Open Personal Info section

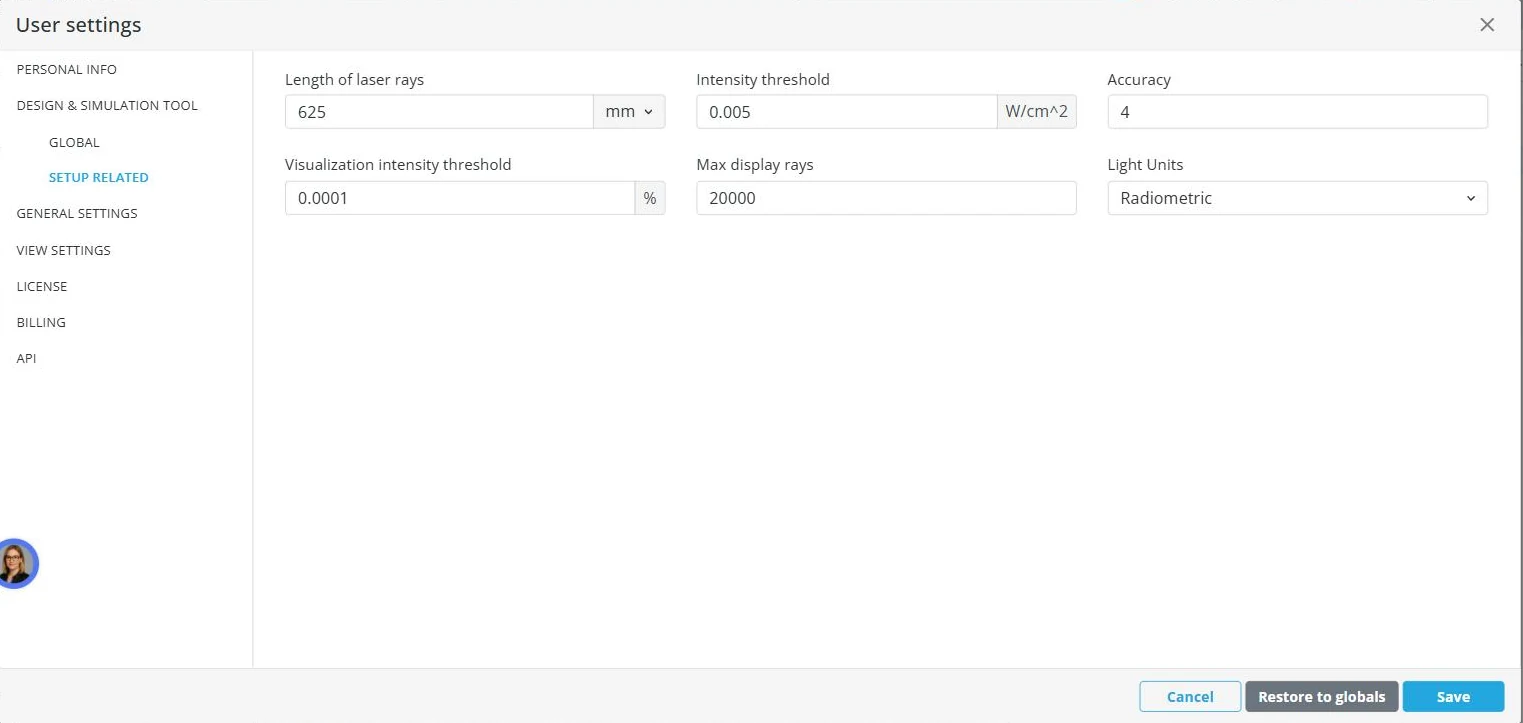pos(67,69)
